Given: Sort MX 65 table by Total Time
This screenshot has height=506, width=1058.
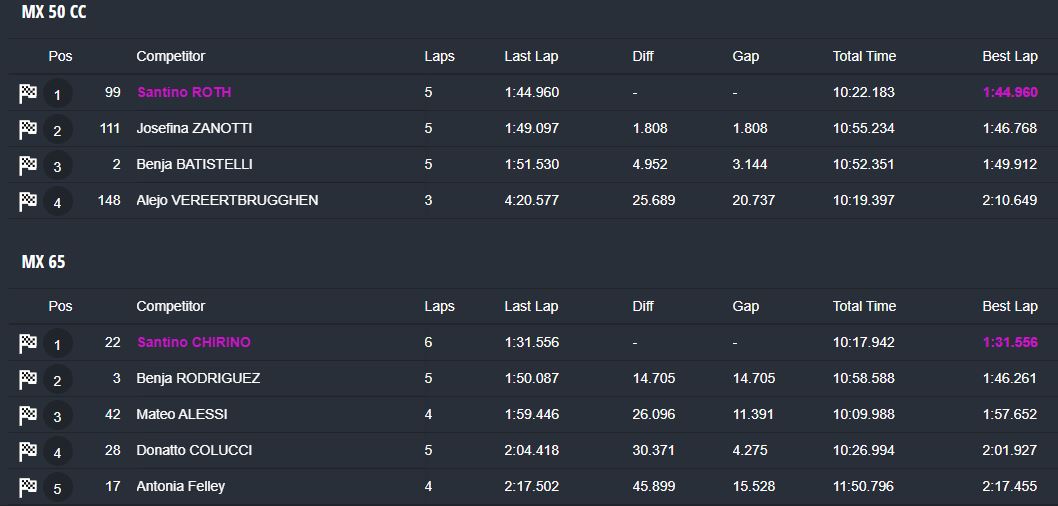Looking at the screenshot, I should [864, 306].
